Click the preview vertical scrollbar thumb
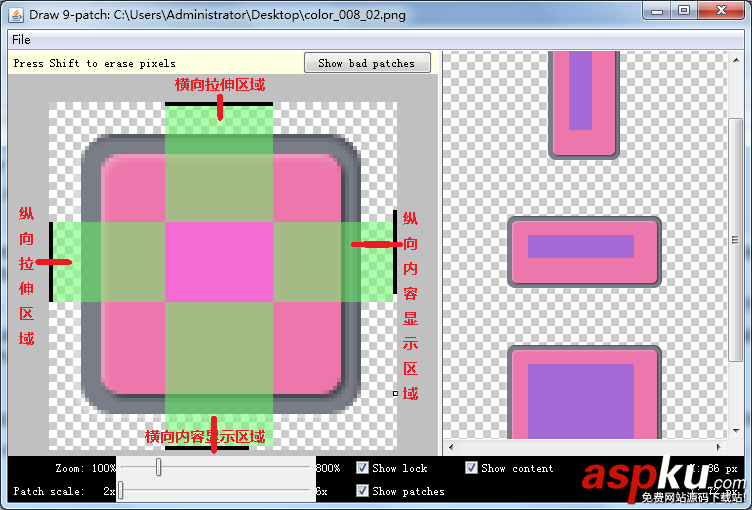752x510 pixels. 735,240
